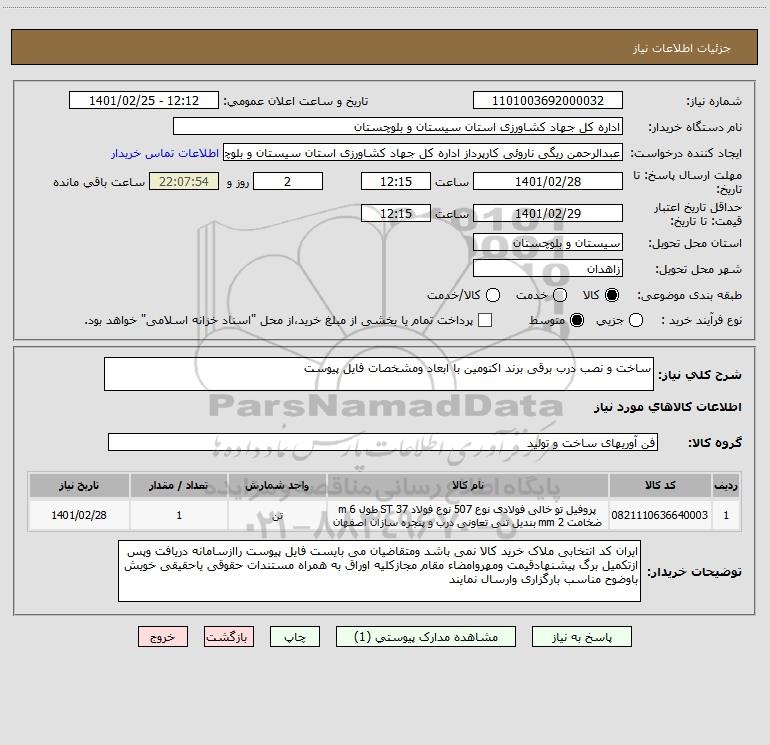Click the چاپ print button
Viewport: 770px width, 745px height.
coord(295,636)
